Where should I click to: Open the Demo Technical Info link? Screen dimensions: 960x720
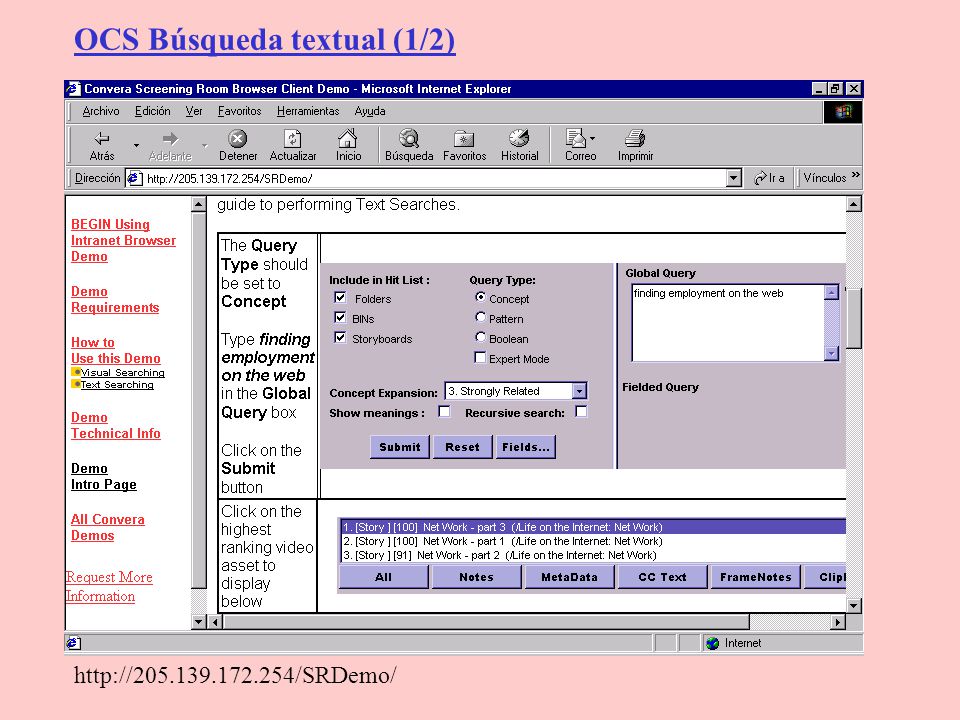pos(116,426)
